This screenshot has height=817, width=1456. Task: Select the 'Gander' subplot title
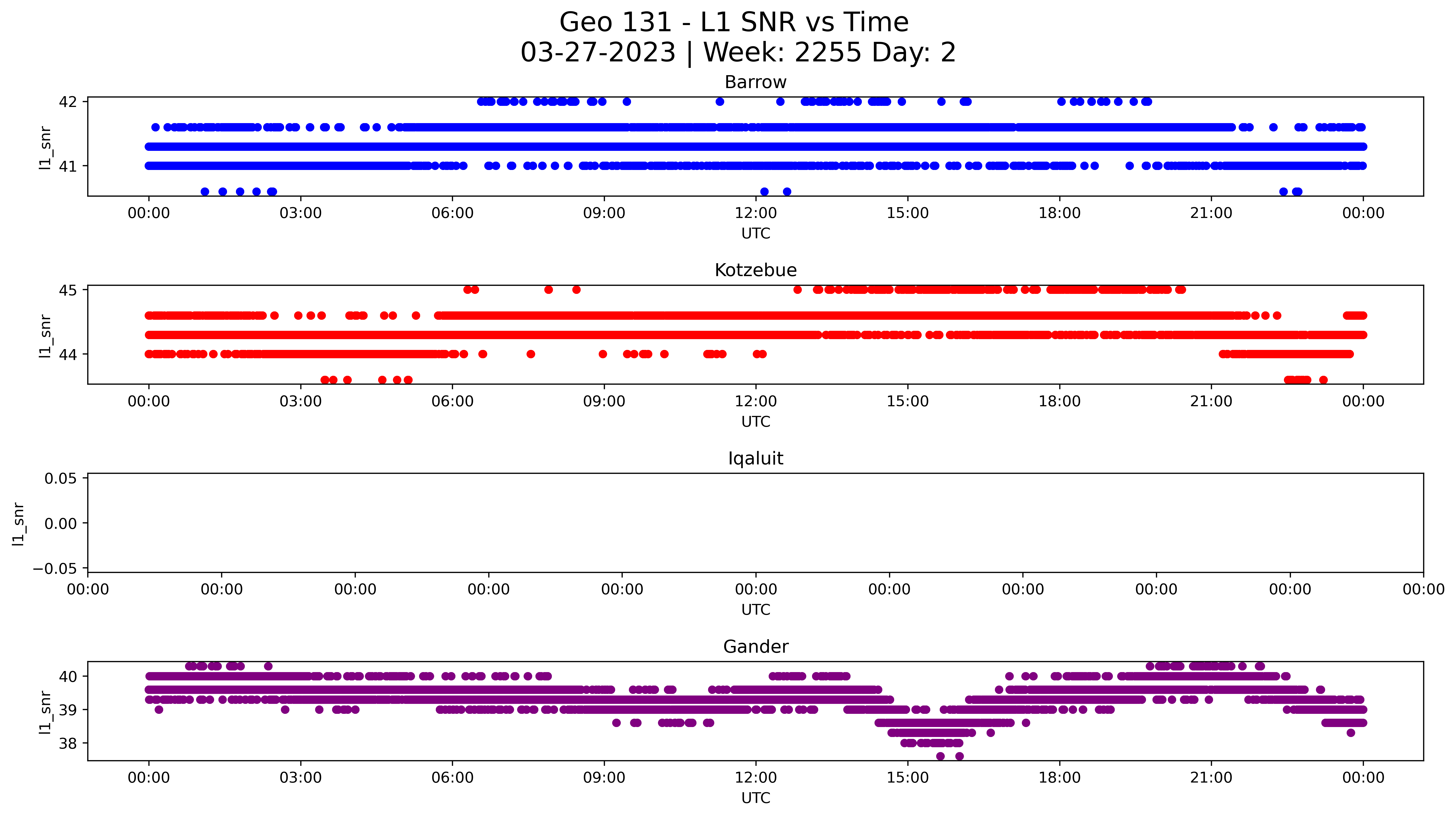pos(756,647)
